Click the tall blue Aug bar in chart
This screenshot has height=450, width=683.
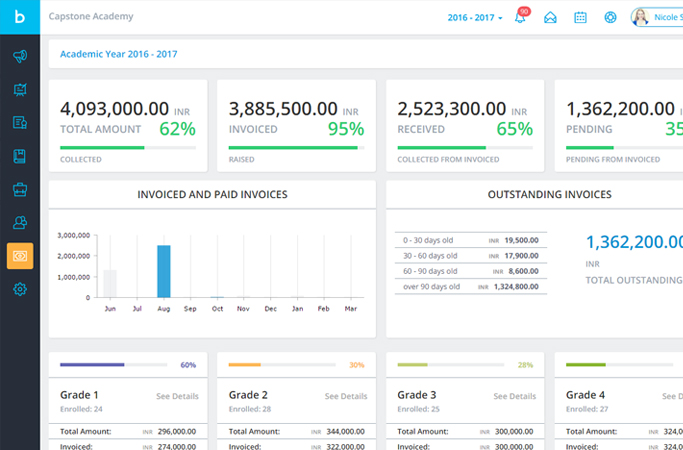[x=164, y=271]
